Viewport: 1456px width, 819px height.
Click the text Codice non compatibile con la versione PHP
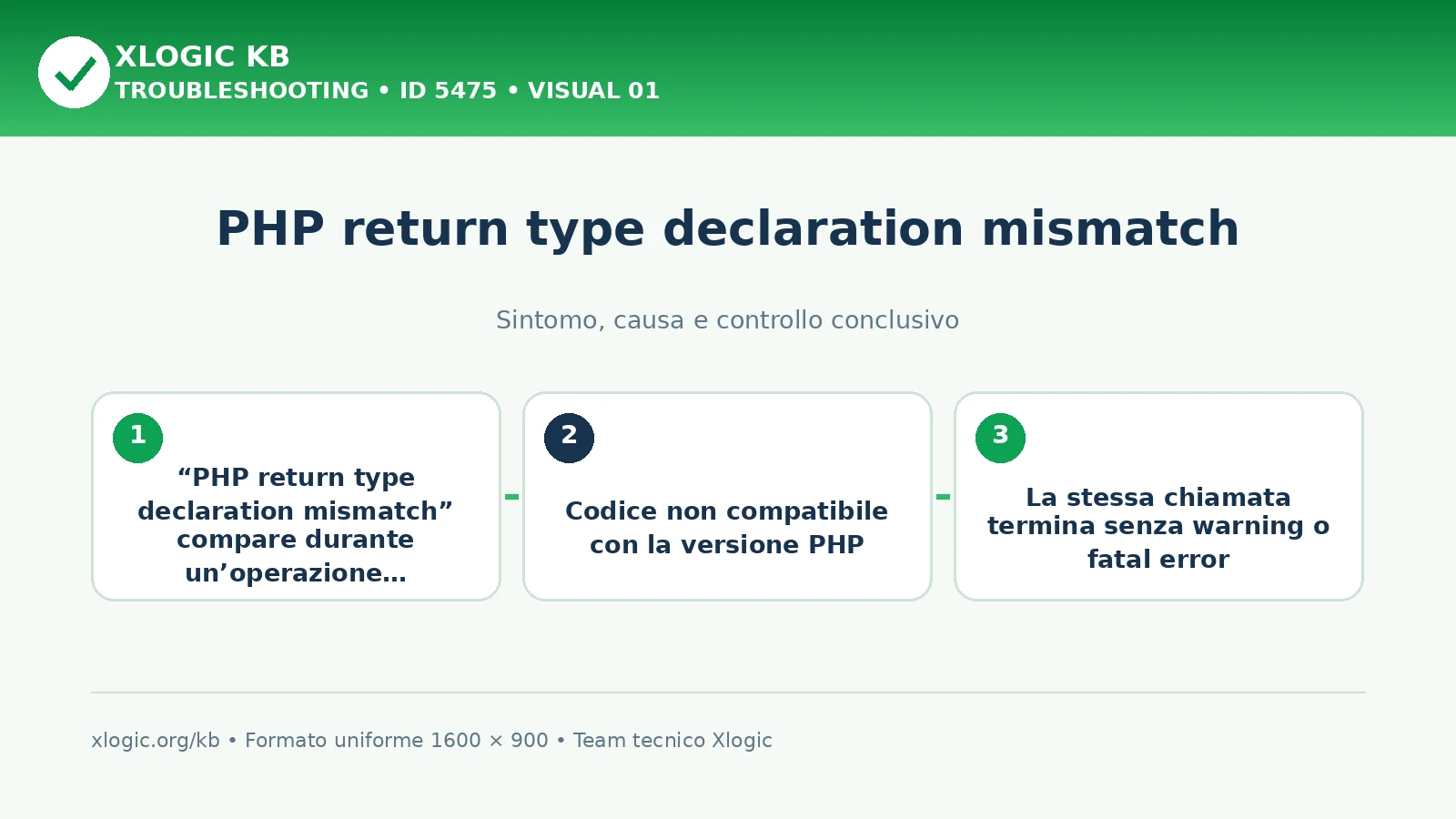727,528
